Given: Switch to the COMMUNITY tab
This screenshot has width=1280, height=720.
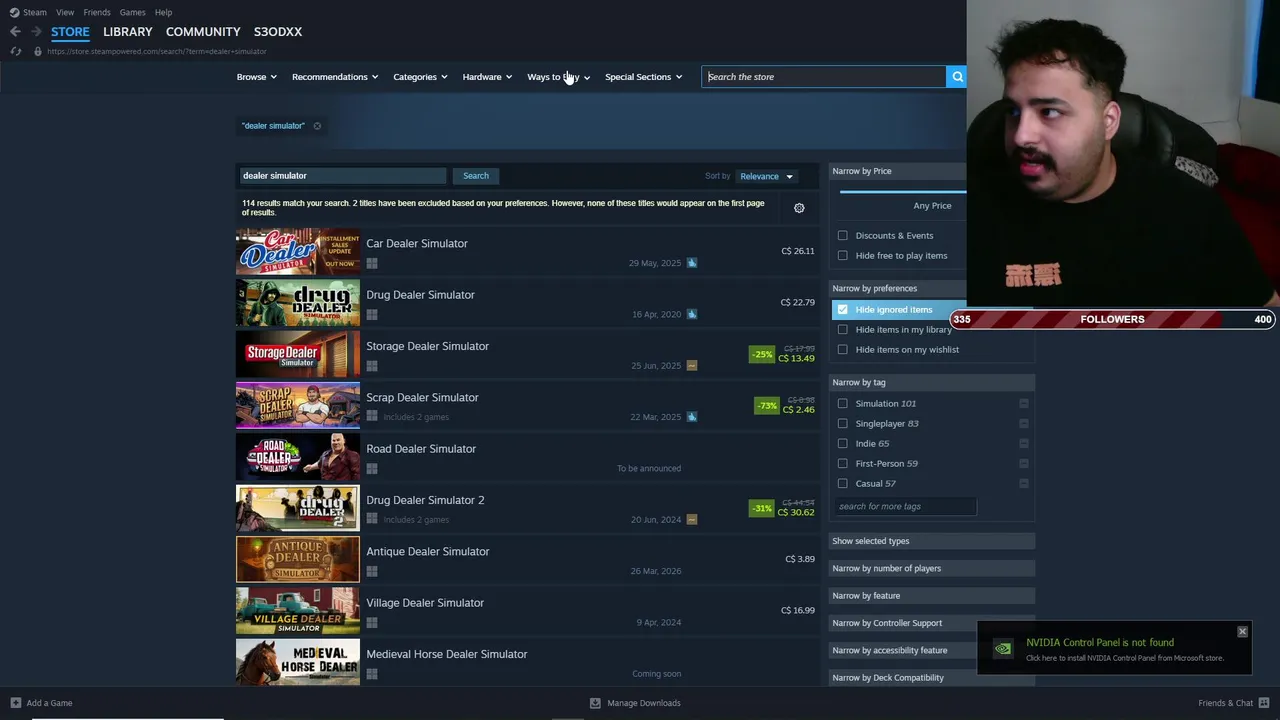Looking at the screenshot, I should coord(203,32).
